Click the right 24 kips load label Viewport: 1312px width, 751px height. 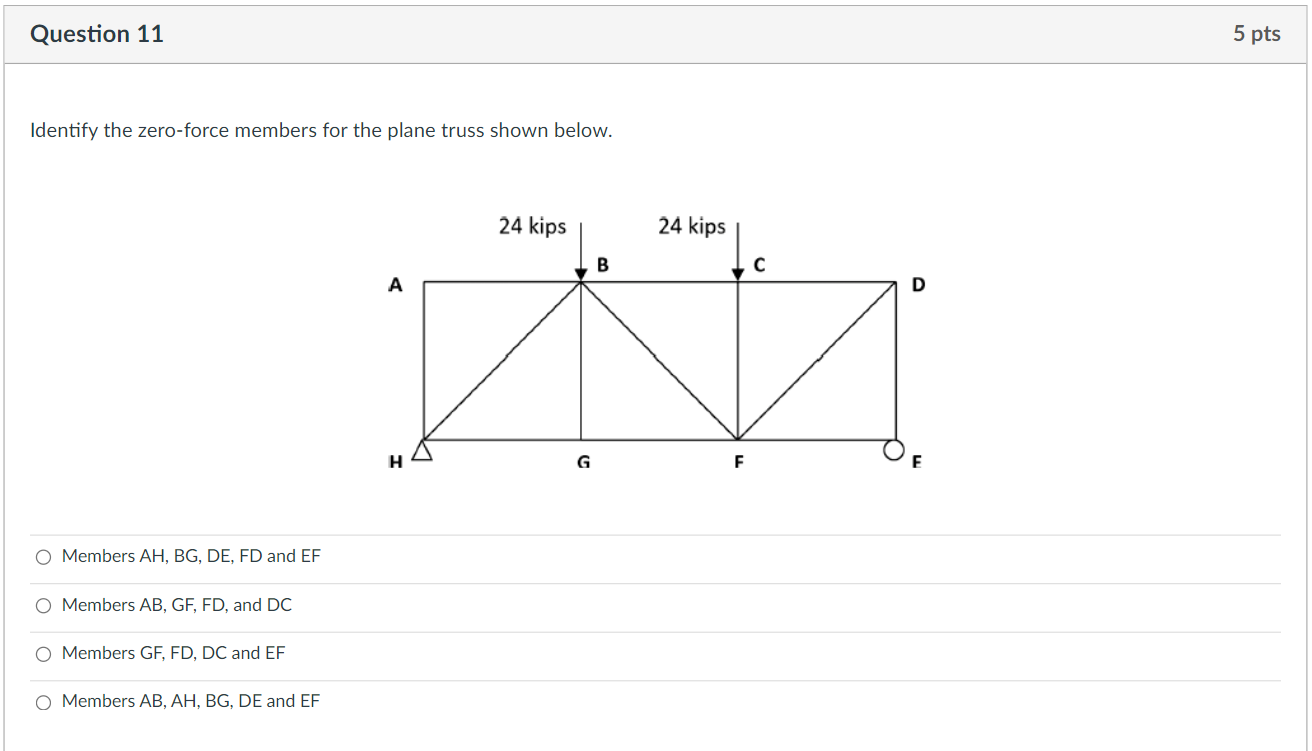(x=692, y=227)
